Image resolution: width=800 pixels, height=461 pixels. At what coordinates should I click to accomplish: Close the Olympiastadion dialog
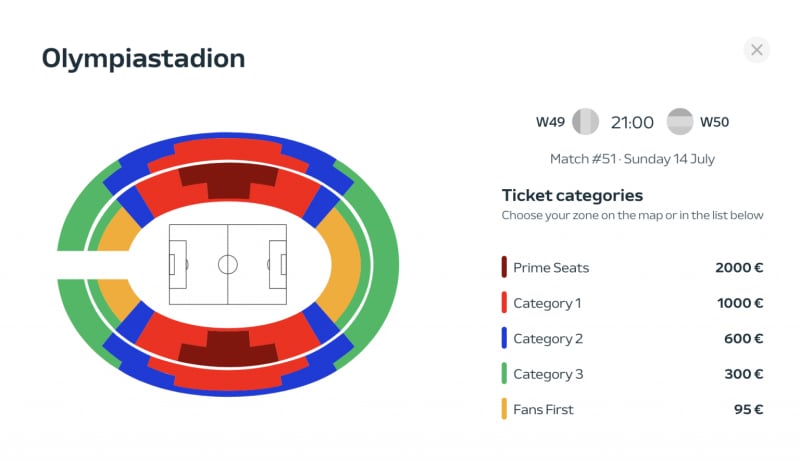click(x=757, y=50)
